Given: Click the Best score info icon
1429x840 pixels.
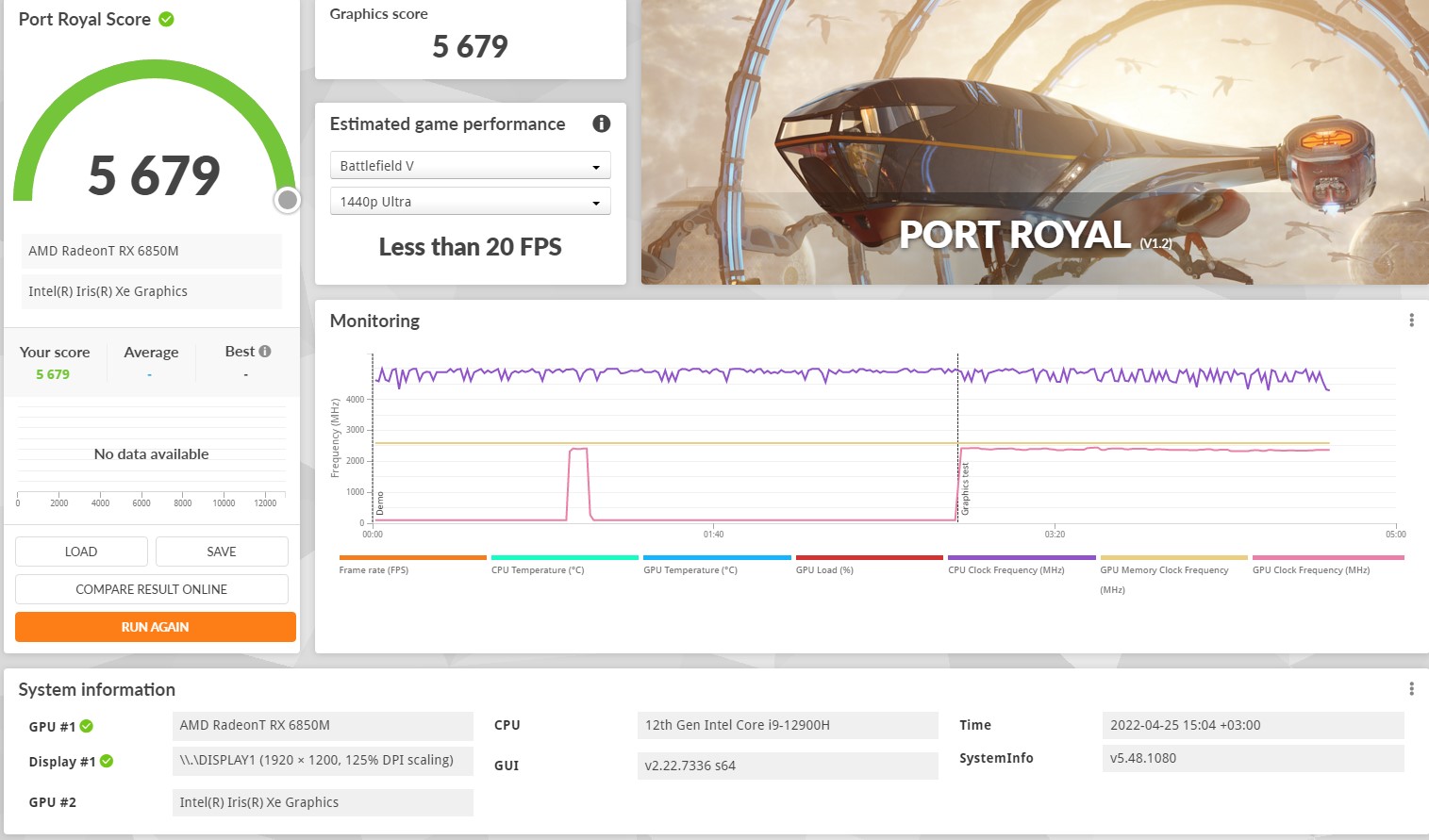Looking at the screenshot, I should tap(265, 352).
